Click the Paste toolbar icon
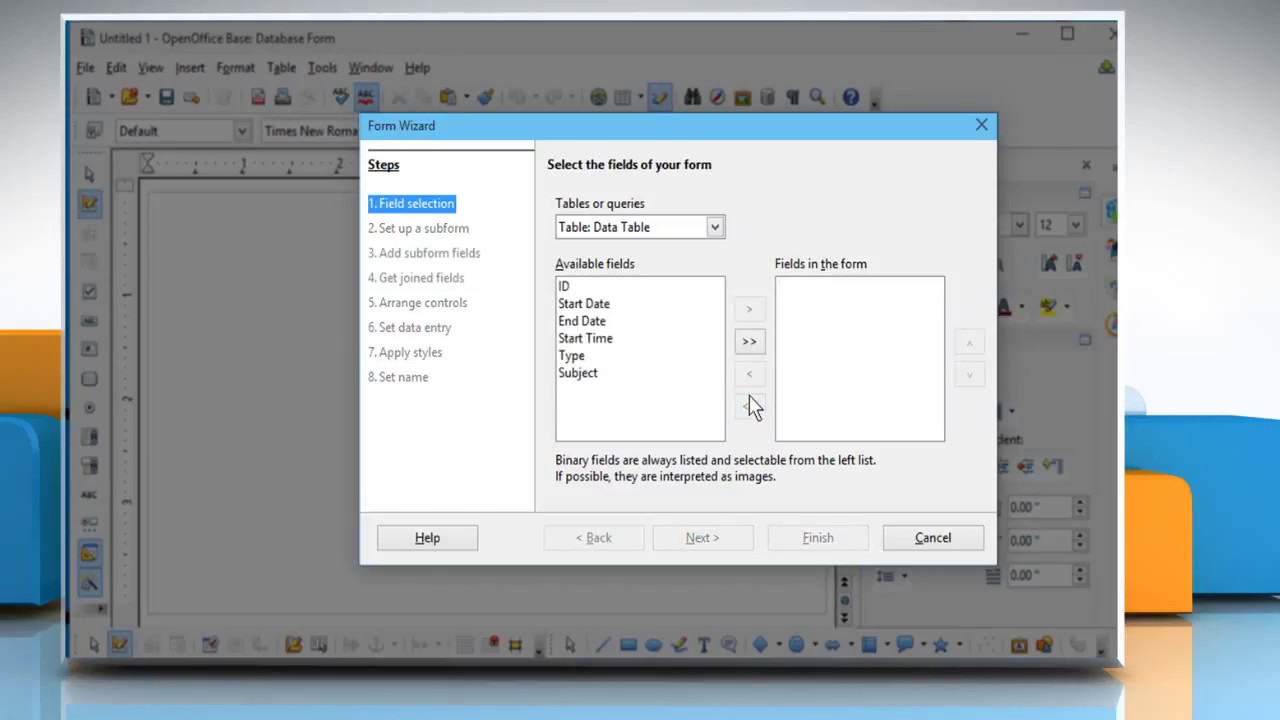 [x=448, y=97]
